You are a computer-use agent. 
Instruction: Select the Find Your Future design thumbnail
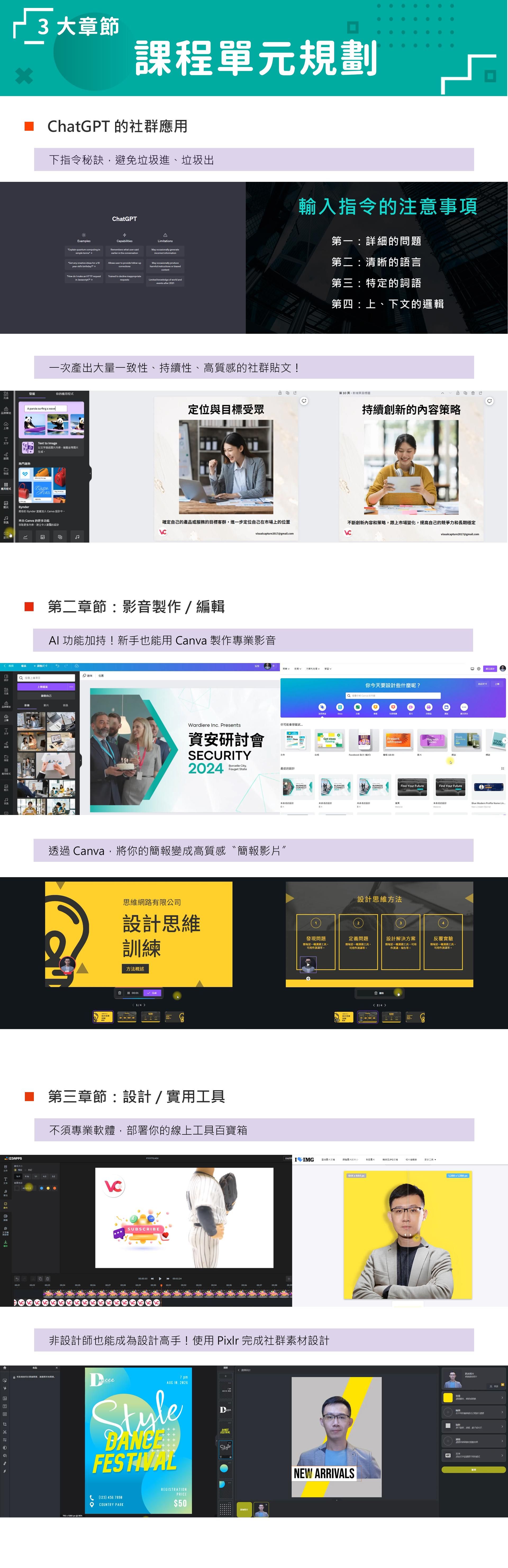coord(412,786)
